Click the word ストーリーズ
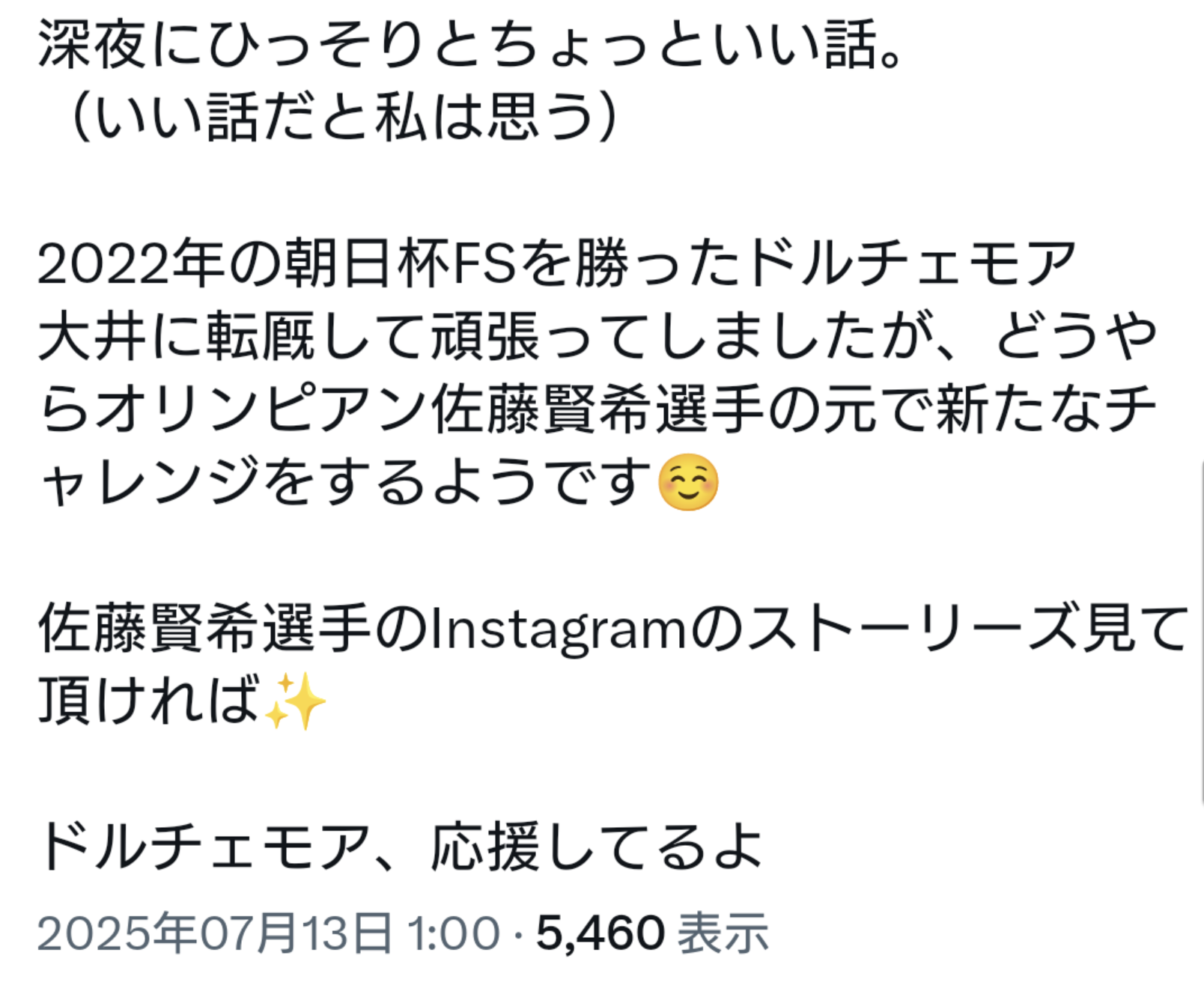1204x991 pixels. click(911, 629)
